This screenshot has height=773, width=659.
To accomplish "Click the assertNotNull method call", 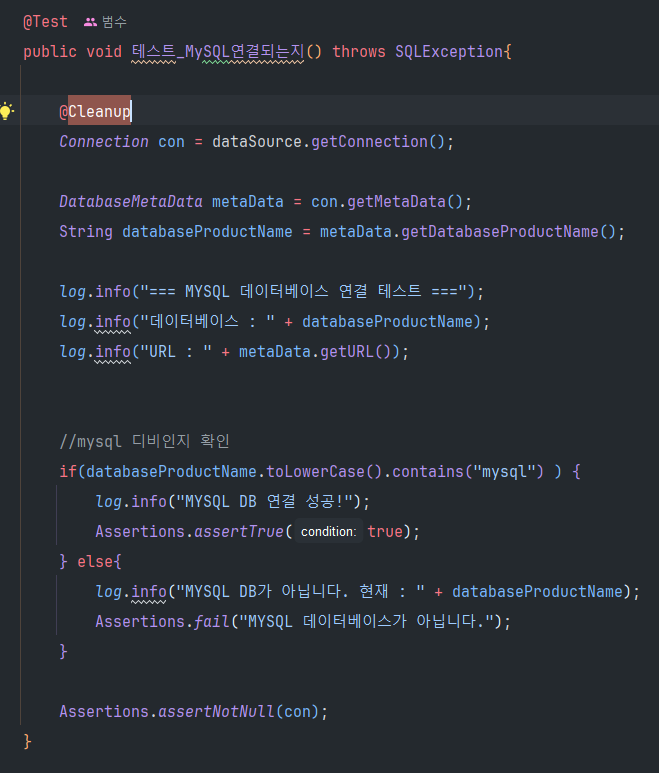I will (217, 711).
